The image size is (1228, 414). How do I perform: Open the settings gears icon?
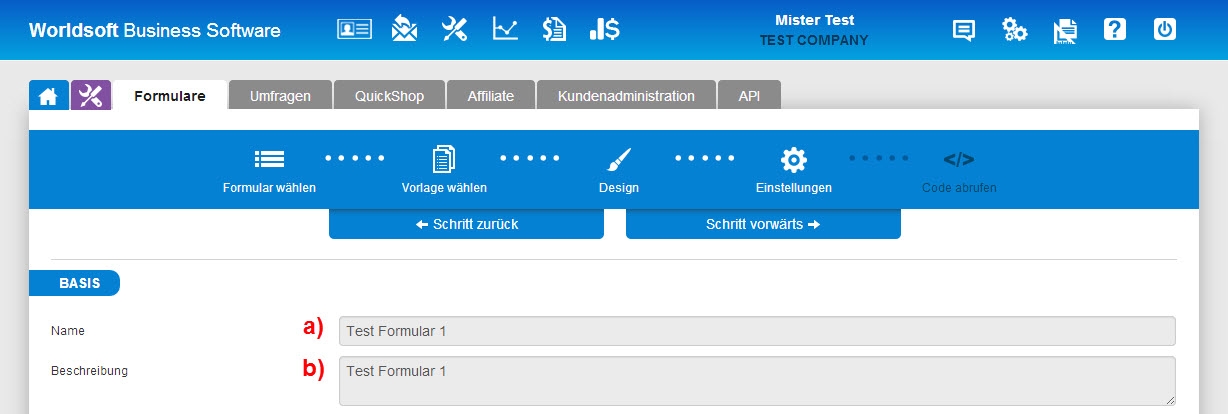(x=1015, y=30)
